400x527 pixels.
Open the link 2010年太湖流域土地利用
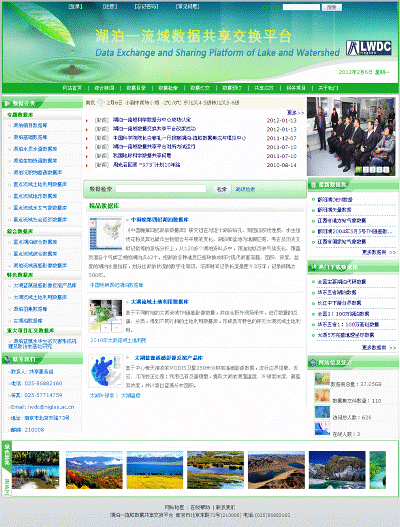118,340
